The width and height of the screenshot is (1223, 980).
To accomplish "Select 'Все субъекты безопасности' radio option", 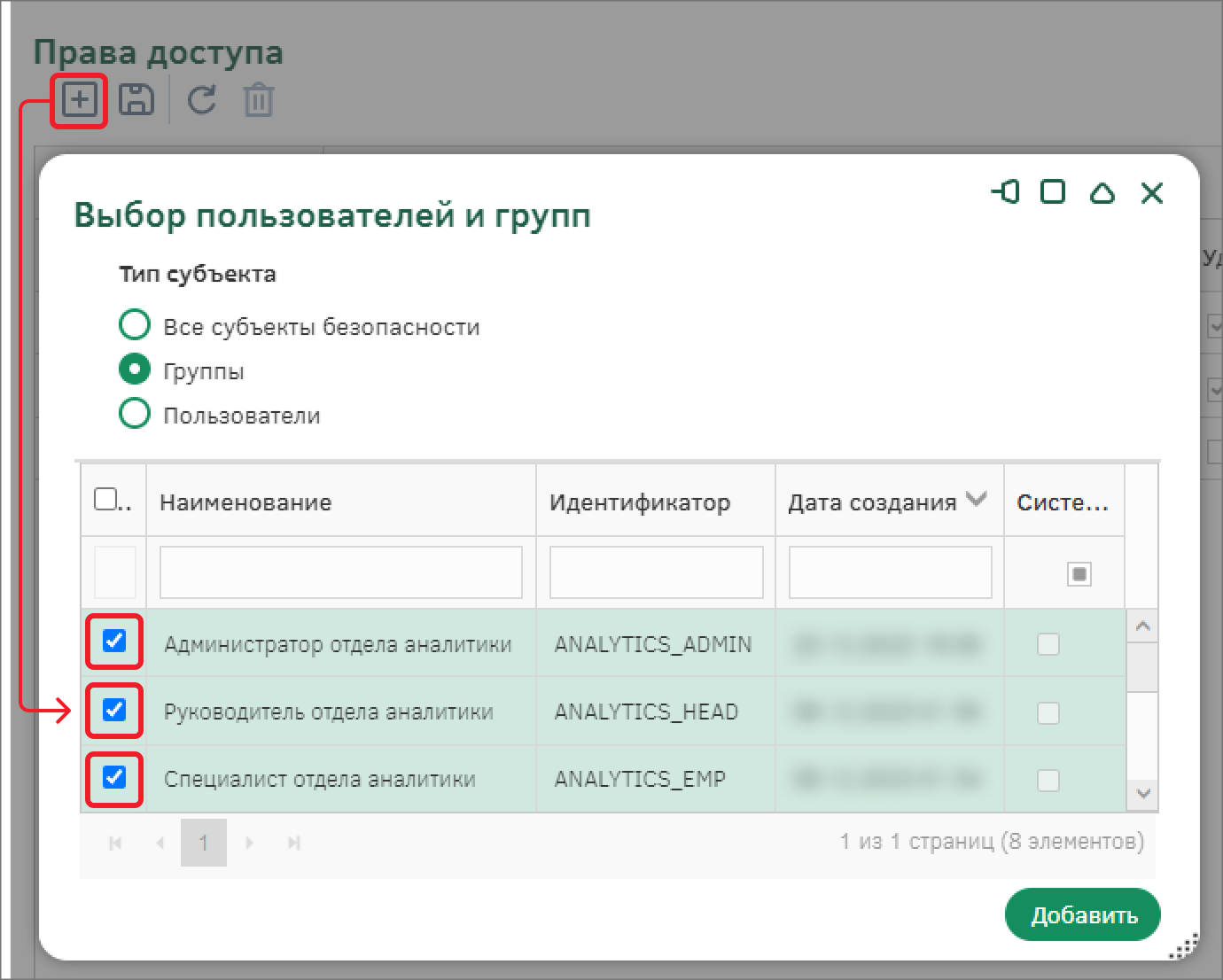I will tap(135, 325).
